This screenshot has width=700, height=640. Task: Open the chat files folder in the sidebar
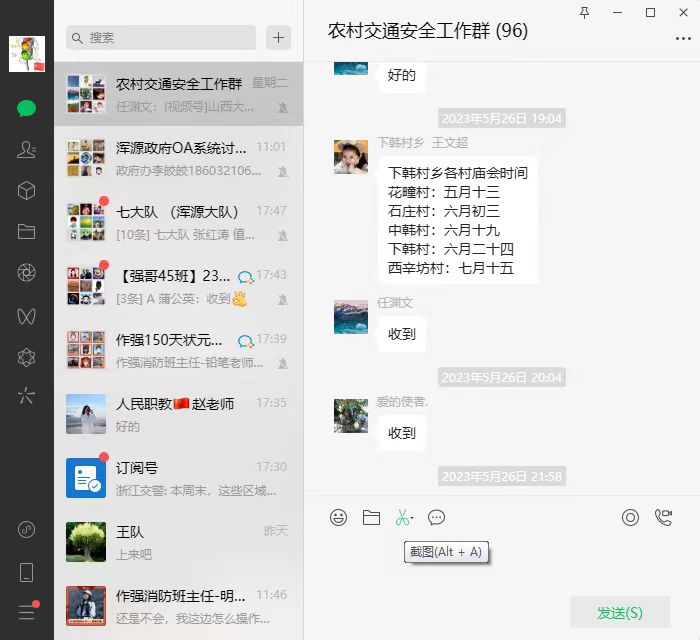point(27,232)
